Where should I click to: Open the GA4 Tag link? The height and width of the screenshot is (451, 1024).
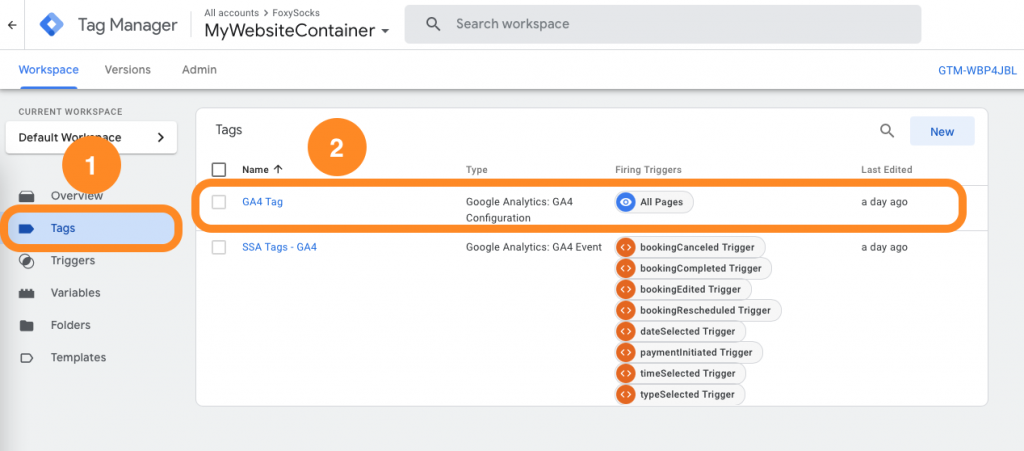click(x=263, y=202)
